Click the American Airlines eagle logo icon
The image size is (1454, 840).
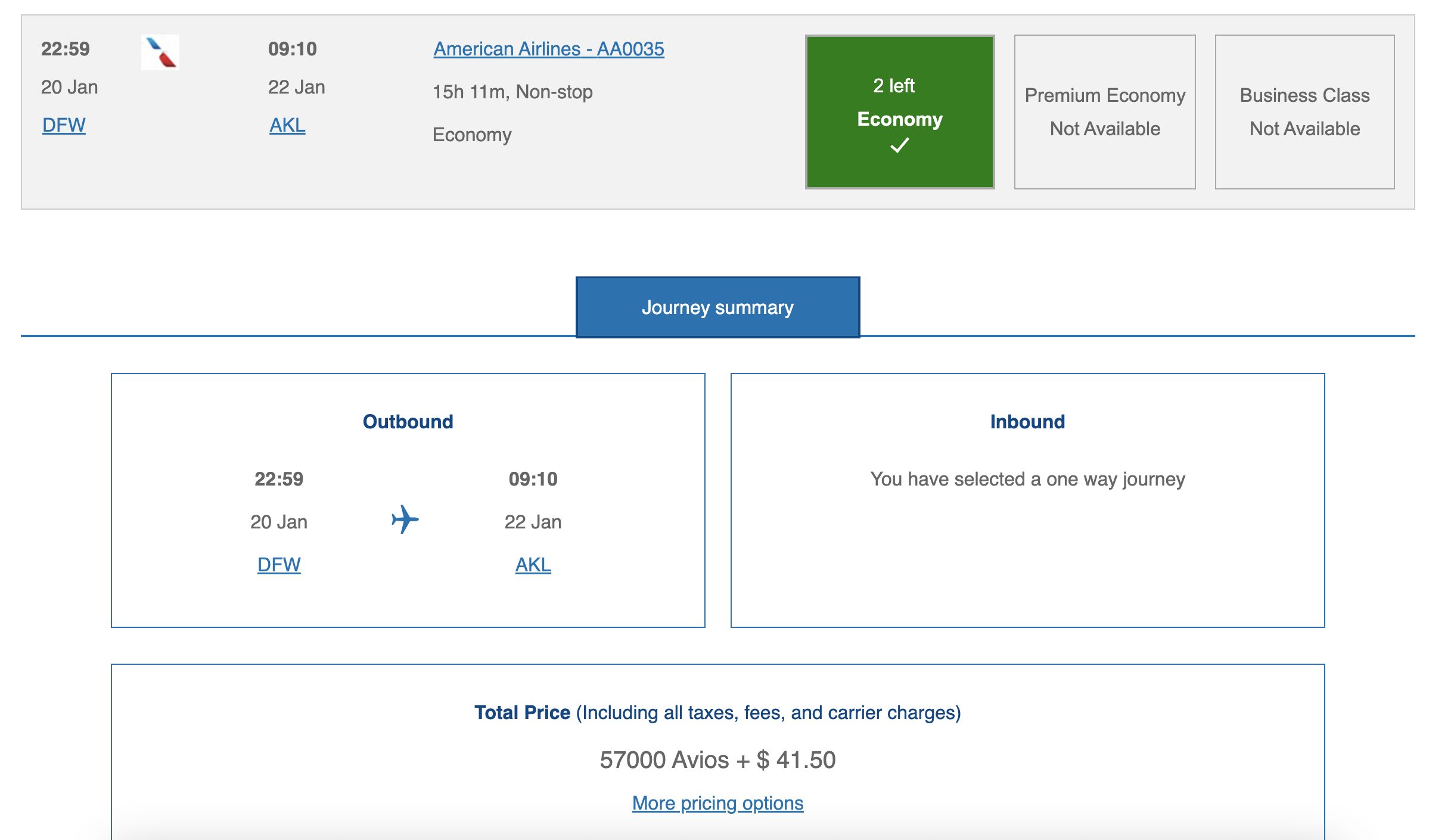[x=160, y=52]
